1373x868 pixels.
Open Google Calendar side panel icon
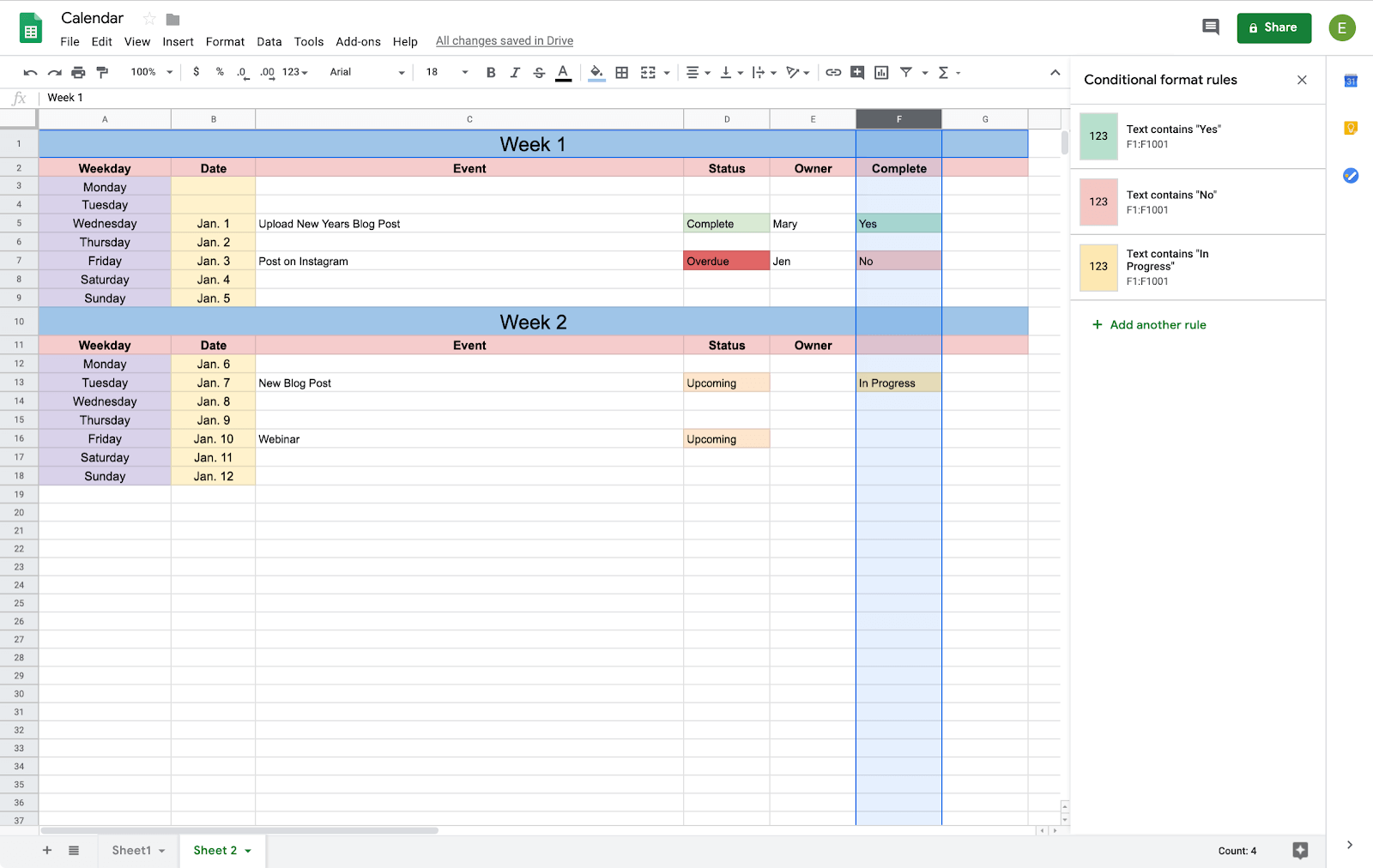tap(1351, 81)
